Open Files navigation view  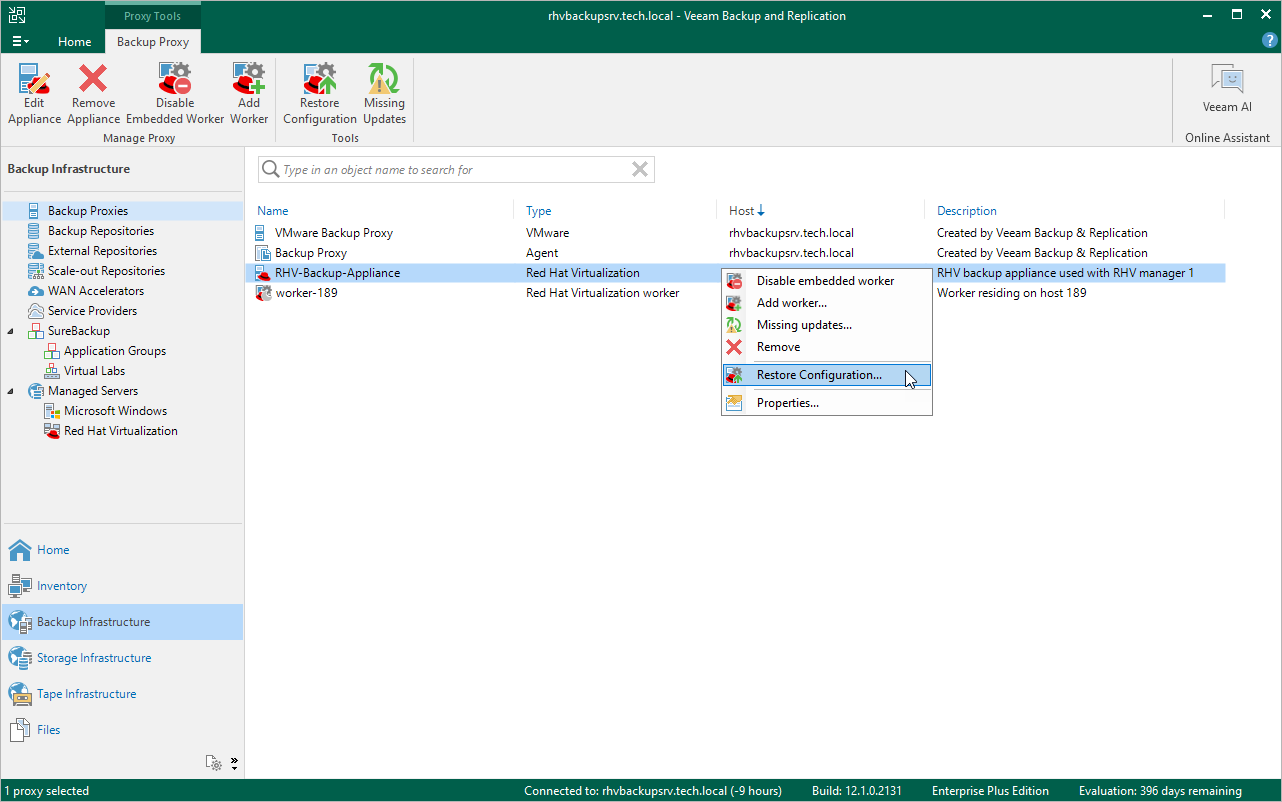[x=122, y=730]
